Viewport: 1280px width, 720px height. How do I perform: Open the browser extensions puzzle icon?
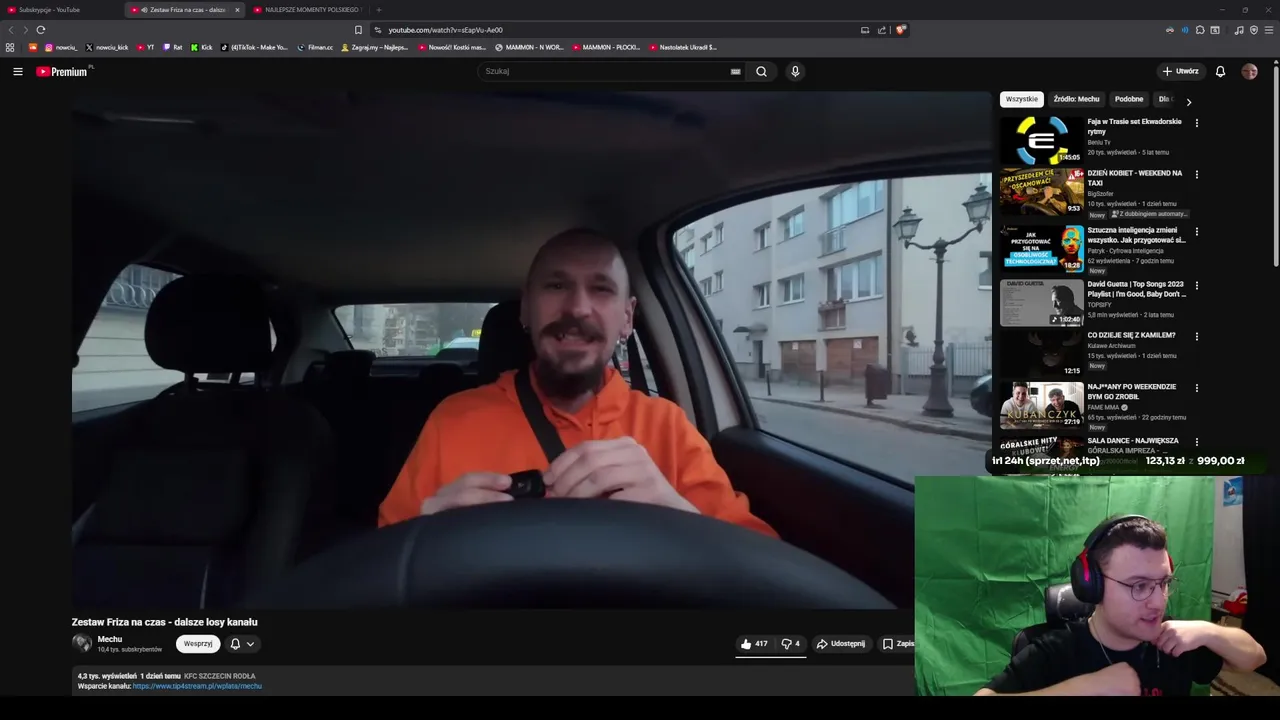1200,30
